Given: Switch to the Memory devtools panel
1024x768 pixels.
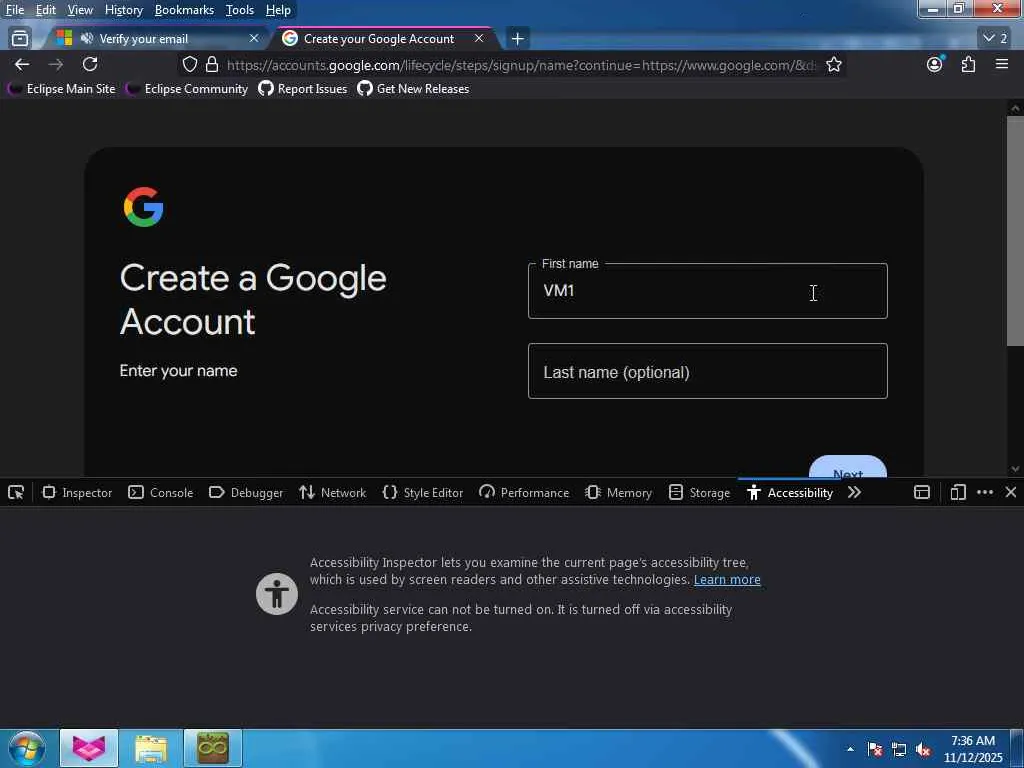Looking at the screenshot, I should point(619,492).
